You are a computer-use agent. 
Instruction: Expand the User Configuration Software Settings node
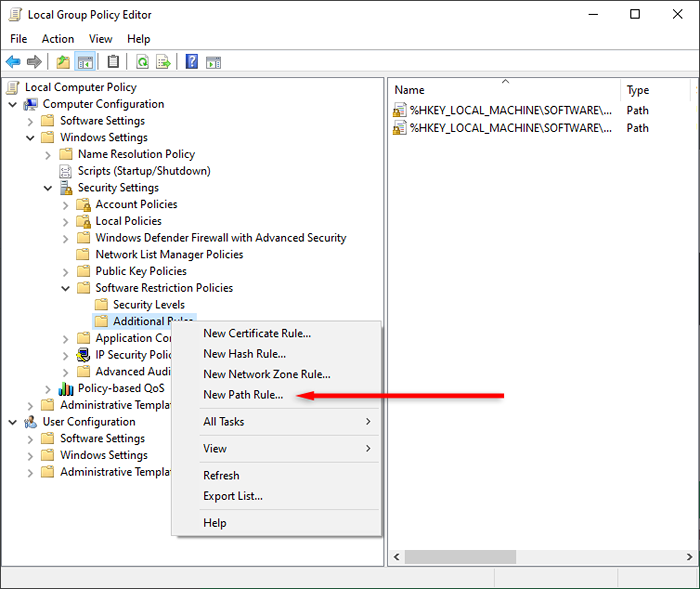[31, 438]
